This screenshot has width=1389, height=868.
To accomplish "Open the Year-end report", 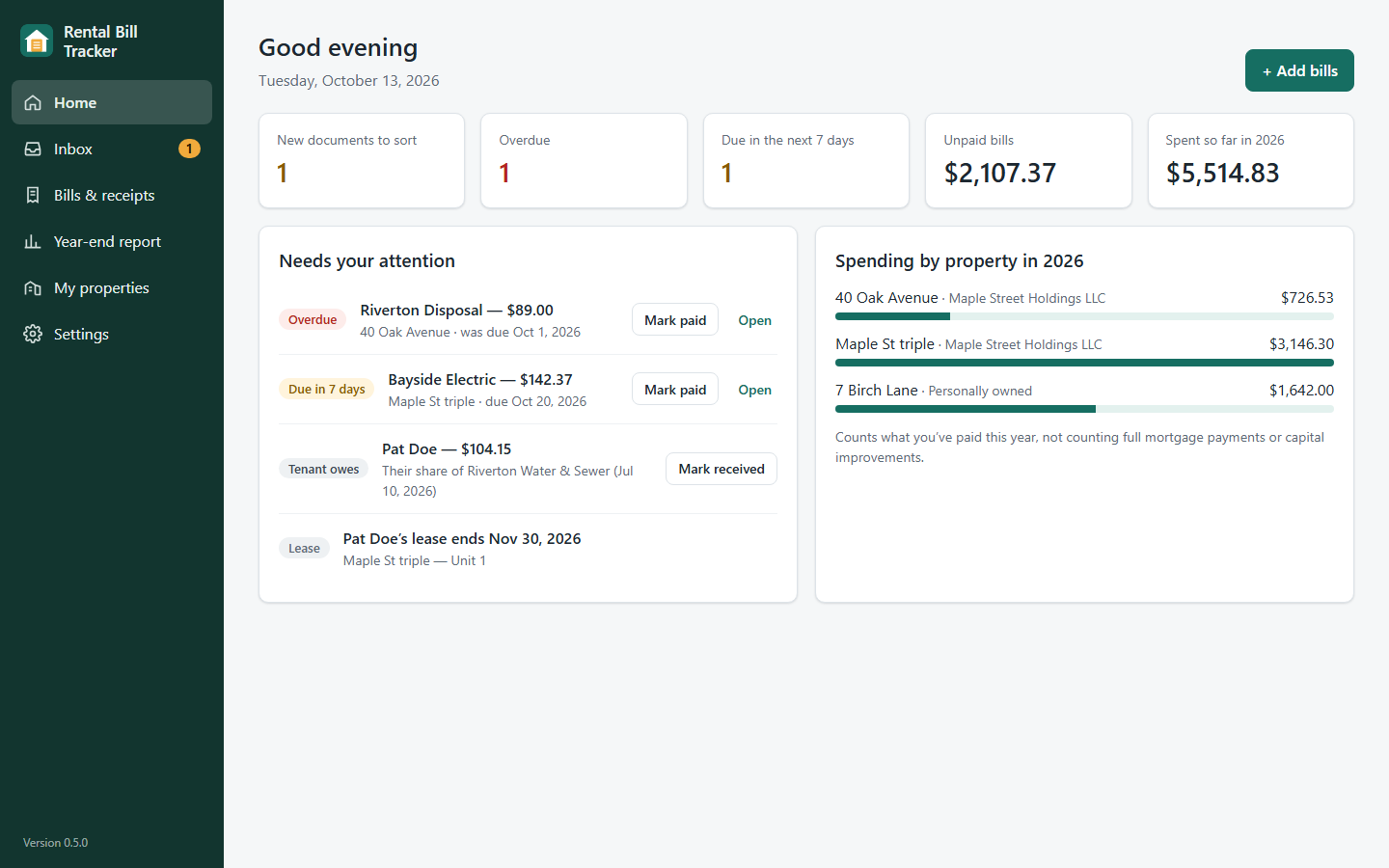I will (112, 241).
